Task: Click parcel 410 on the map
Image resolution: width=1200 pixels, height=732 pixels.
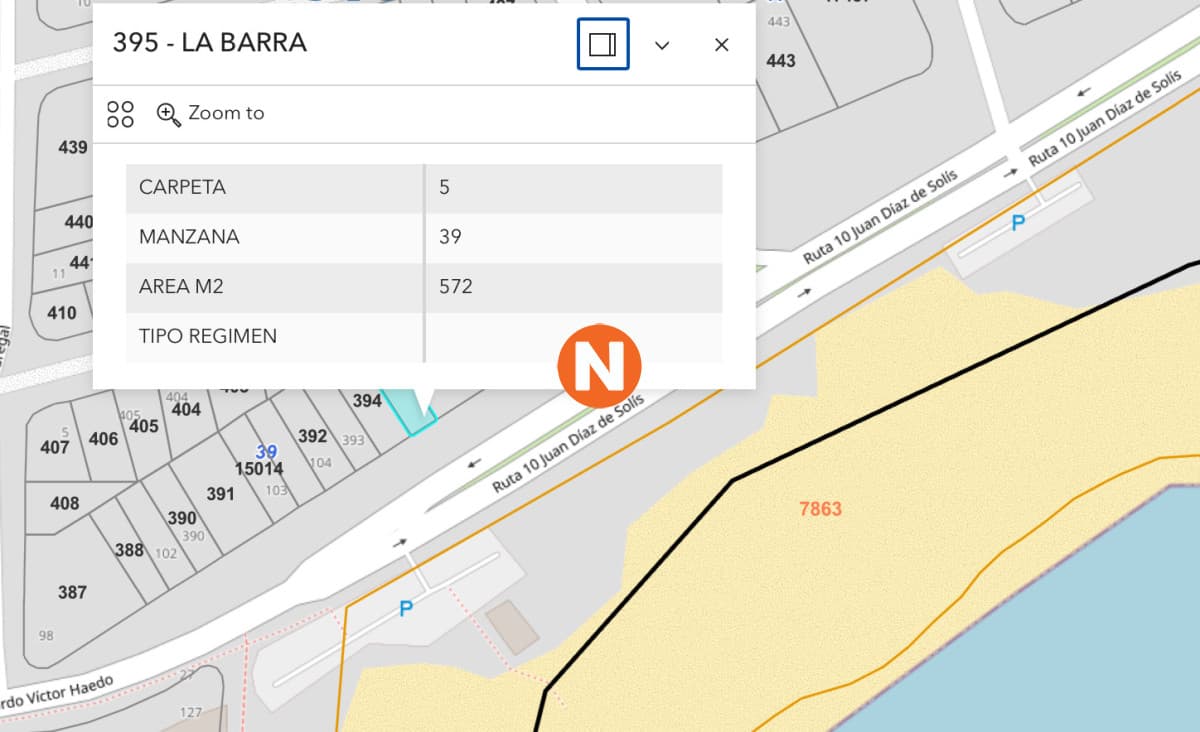Action: 61,313
